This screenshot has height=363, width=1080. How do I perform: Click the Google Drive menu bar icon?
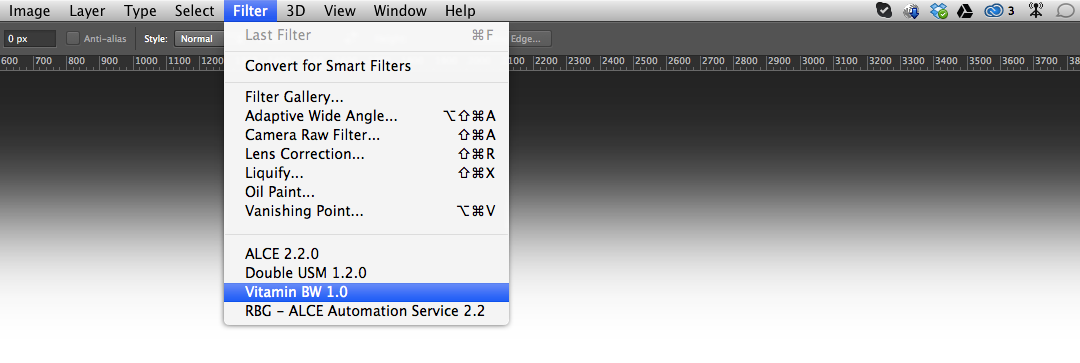[965, 10]
